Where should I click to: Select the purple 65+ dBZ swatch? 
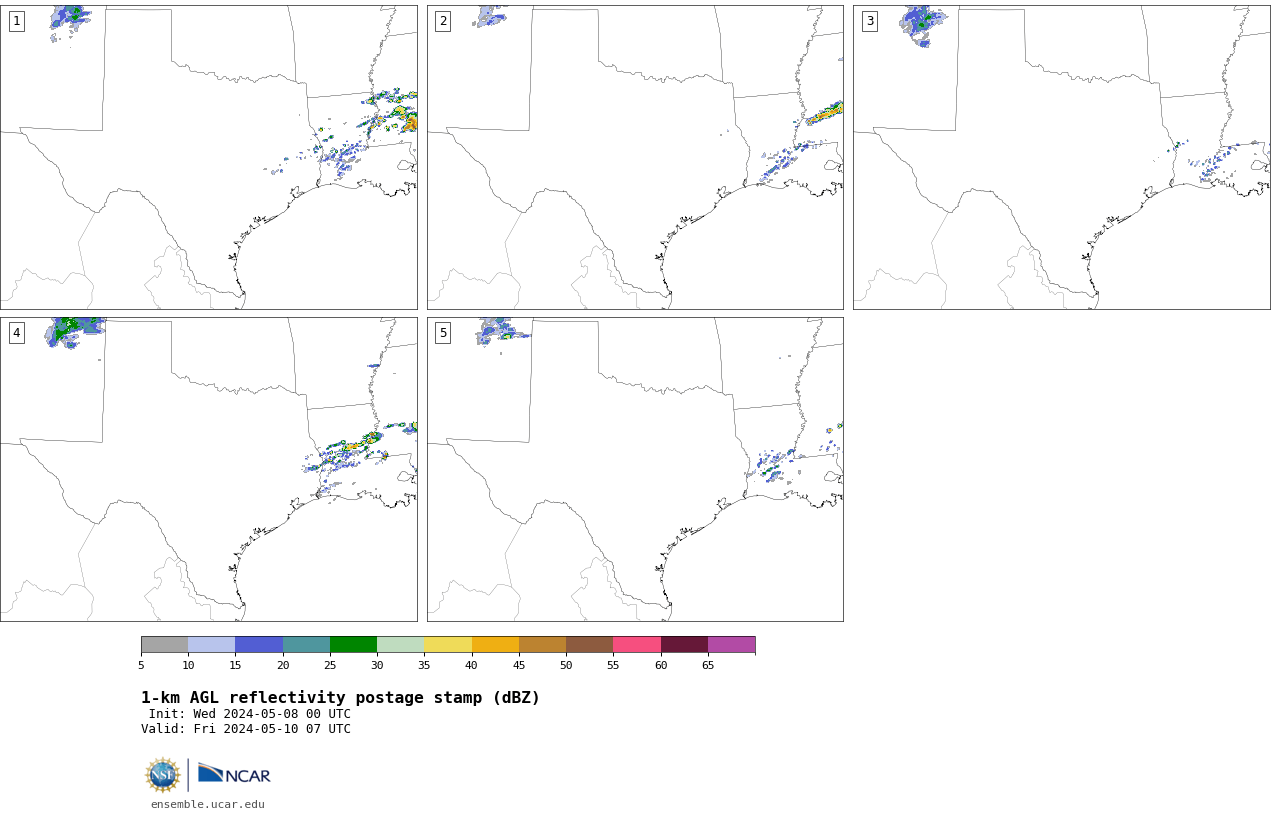pyautogui.click(x=731, y=644)
